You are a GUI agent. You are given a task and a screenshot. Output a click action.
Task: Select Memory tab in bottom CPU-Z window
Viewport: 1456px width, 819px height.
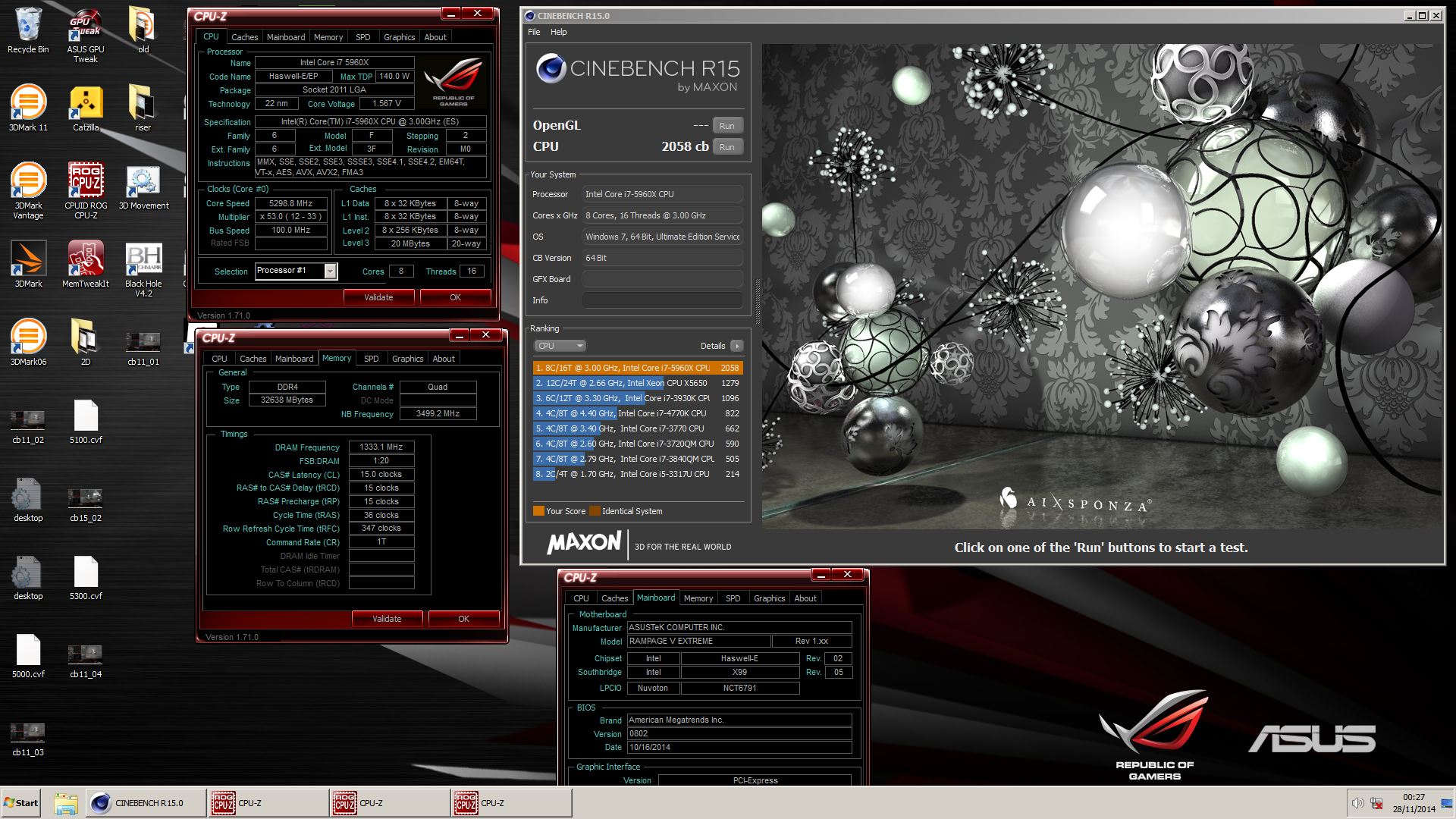click(698, 598)
